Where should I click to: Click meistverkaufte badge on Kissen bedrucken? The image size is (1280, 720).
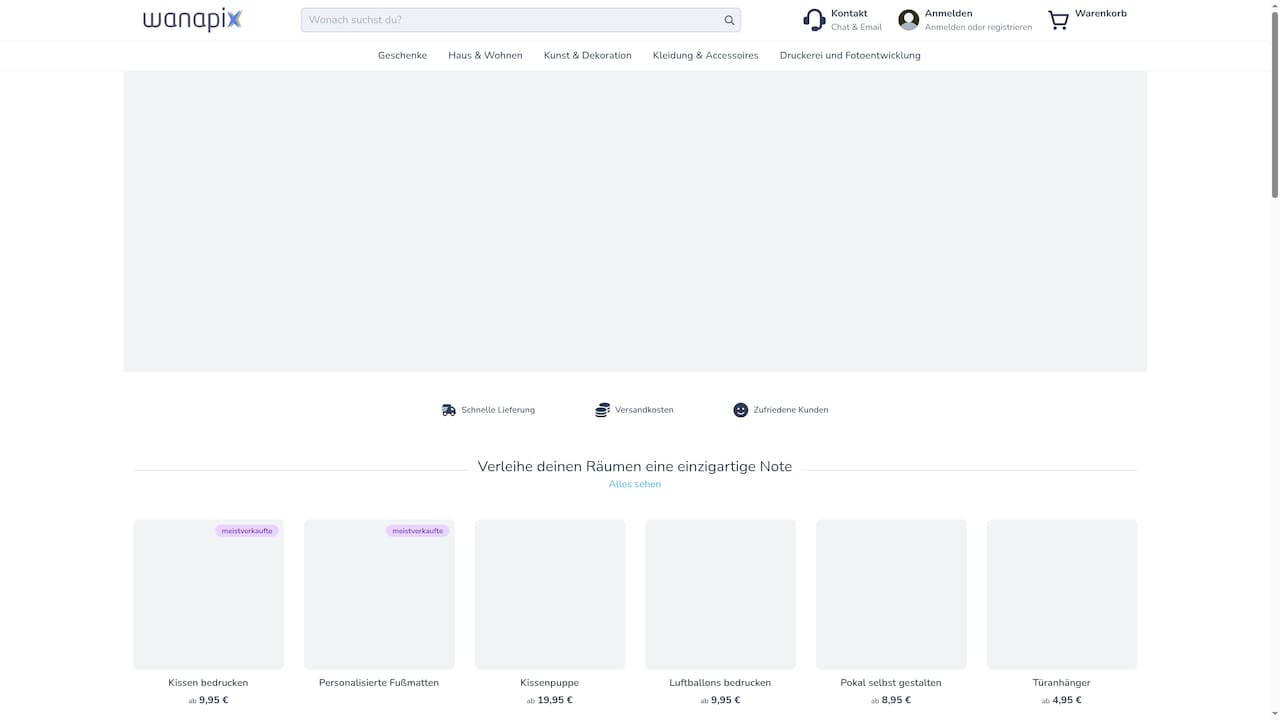pos(247,531)
